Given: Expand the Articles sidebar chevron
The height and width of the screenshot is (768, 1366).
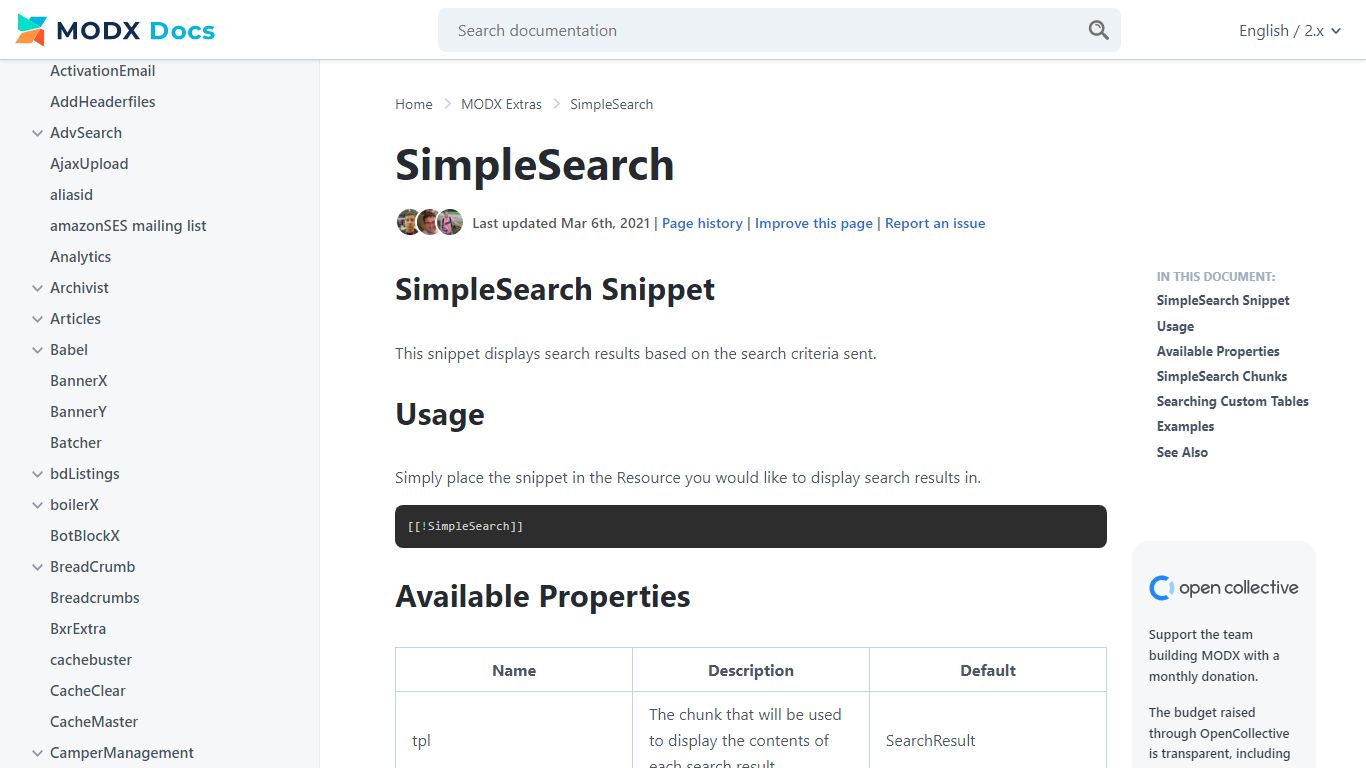Looking at the screenshot, I should 37,319.
